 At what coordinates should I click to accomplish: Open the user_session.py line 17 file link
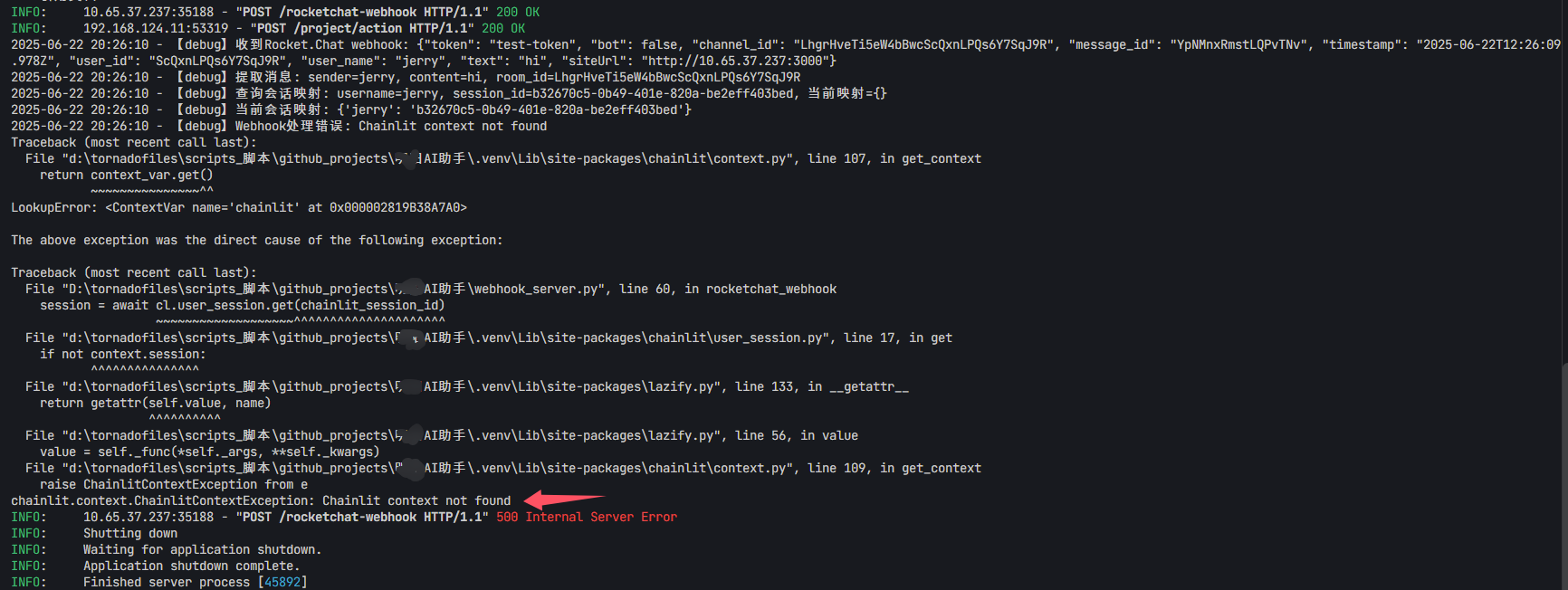[445, 338]
